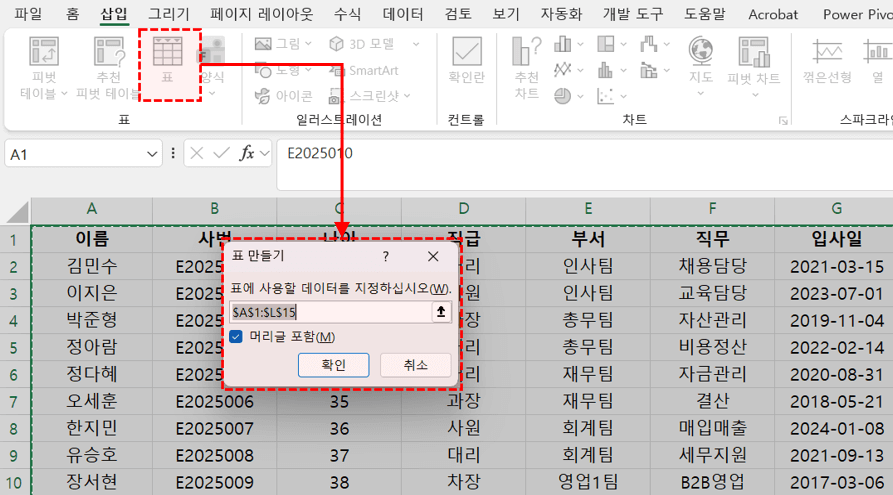Switch to the 개발 도구 tab
The image size is (893, 495).
point(633,14)
